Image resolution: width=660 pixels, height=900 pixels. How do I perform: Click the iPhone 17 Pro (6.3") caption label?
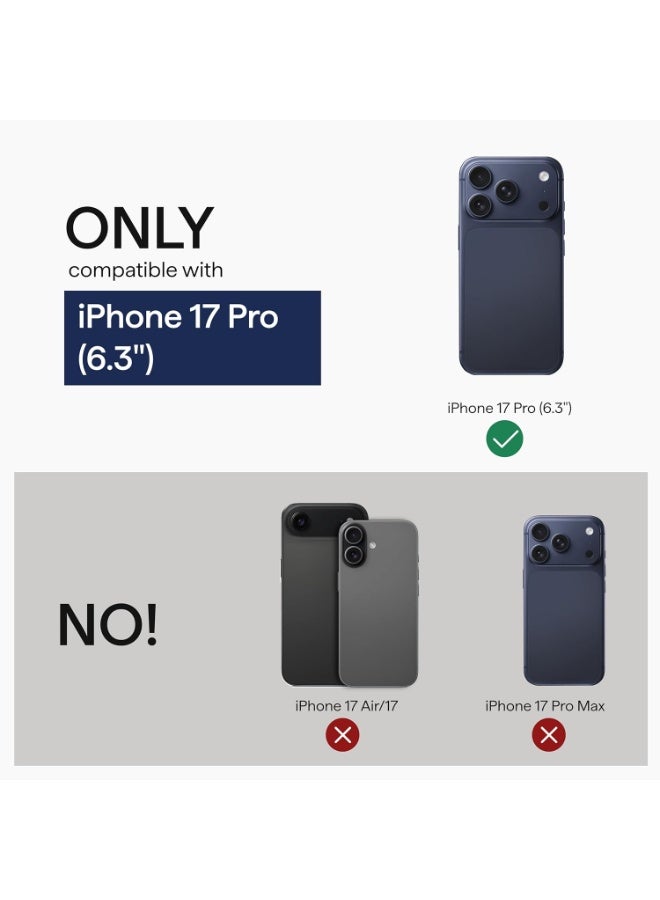click(x=510, y=408)
